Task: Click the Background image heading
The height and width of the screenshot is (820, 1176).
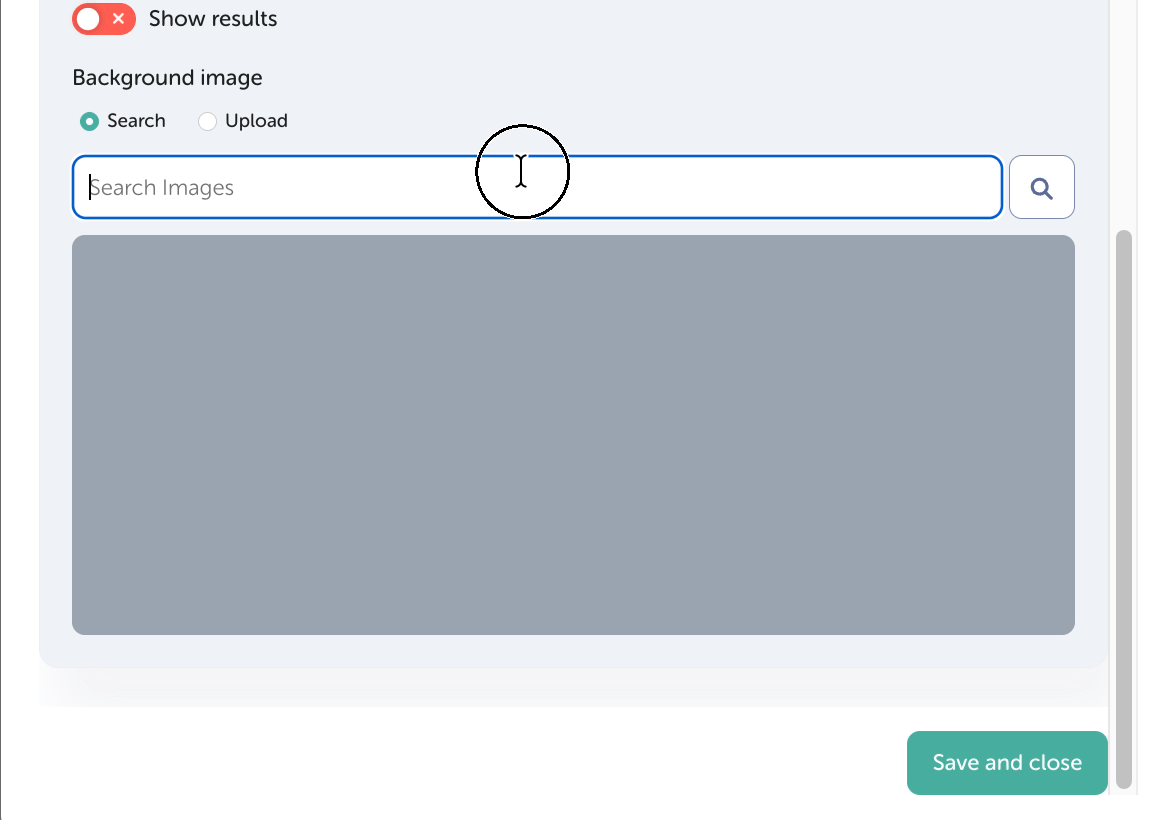Action: [167, 78]
